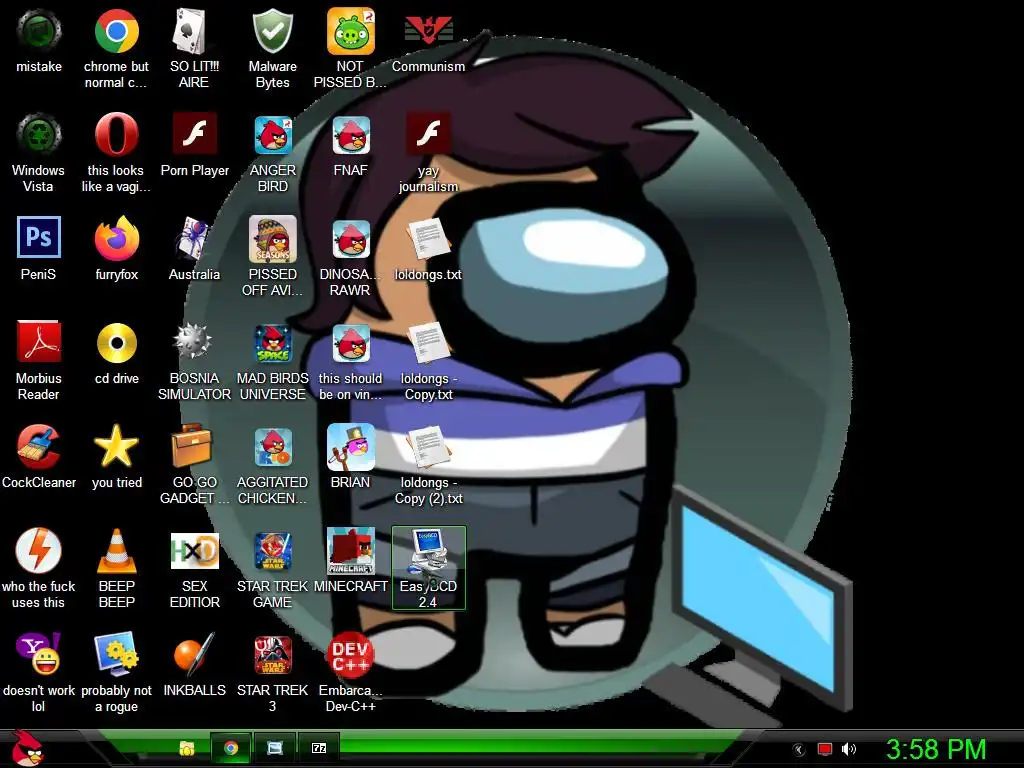Image resolution: width=1024 pixels, height=768 pixels.
Task: Open the 'loldongs - Copy.txt' file
Action: point(428,344)
